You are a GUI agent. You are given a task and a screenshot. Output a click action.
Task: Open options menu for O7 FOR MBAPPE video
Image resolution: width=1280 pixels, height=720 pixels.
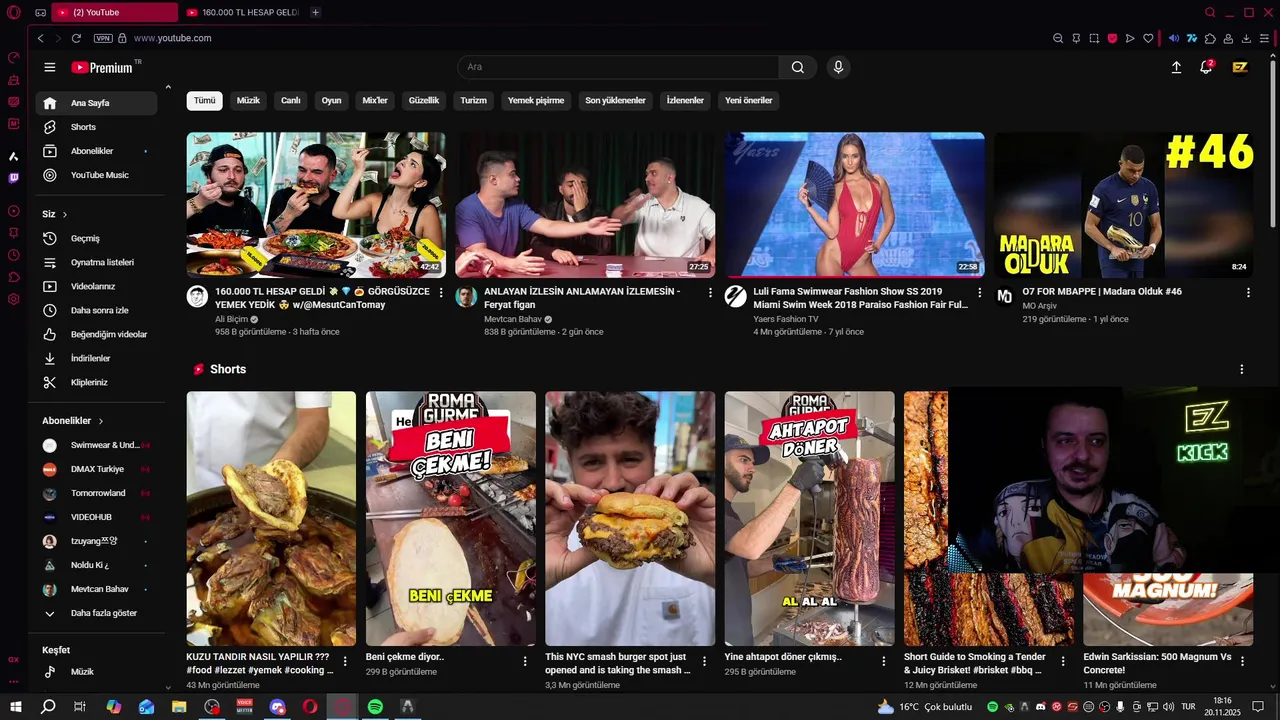1248,293
